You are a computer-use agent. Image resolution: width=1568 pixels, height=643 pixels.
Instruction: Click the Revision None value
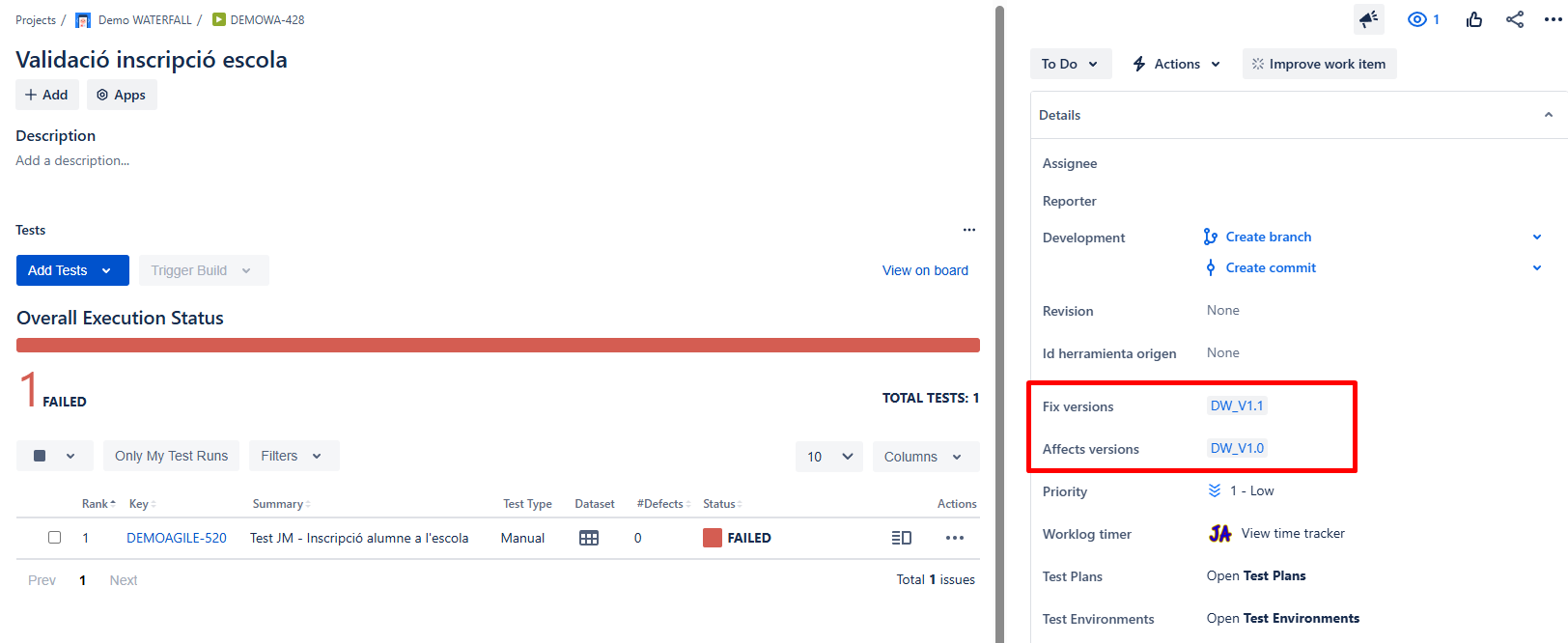coord(1223,310)
